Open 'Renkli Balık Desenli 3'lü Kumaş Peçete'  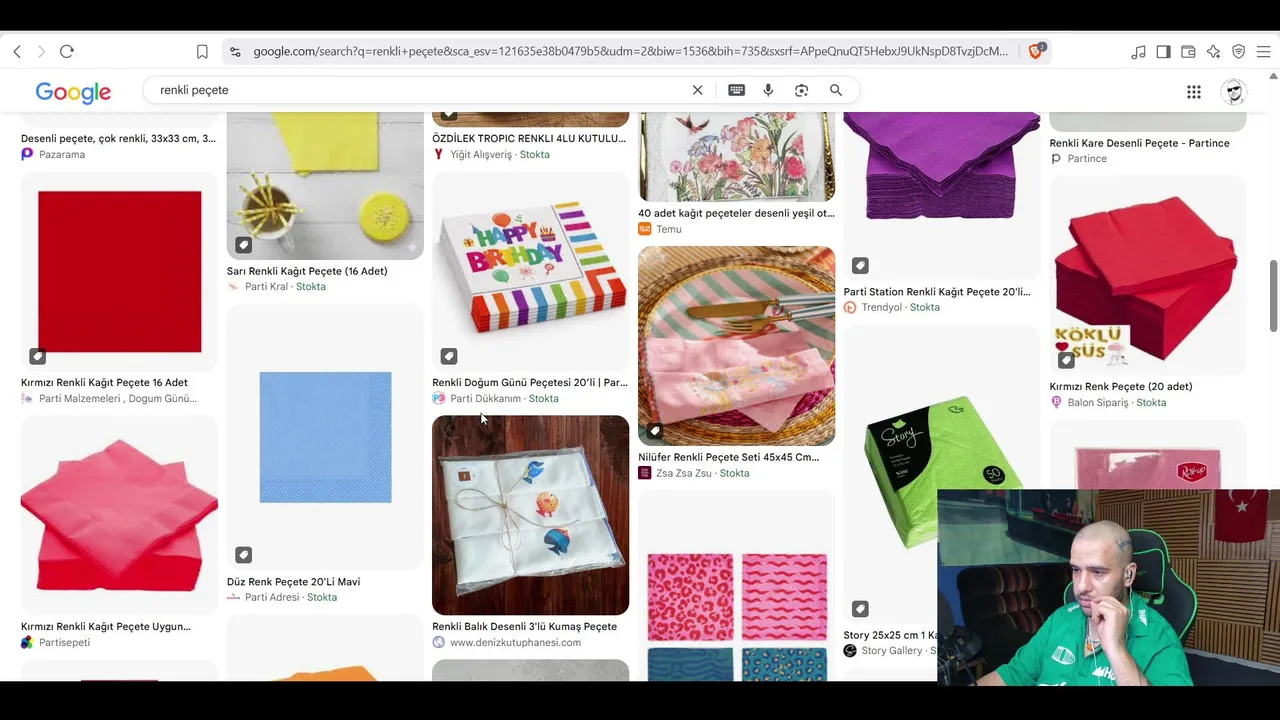coord(524,626)
